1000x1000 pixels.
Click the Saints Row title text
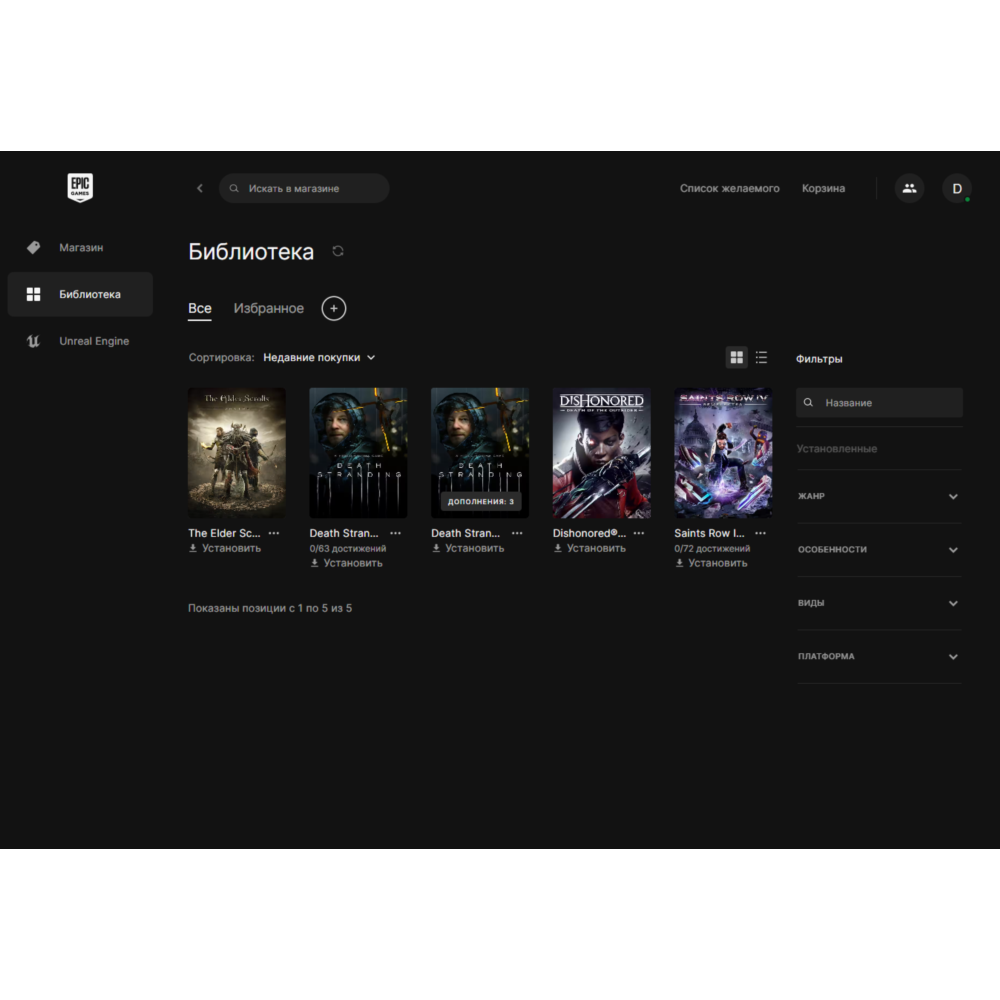click(x=709, y=533)
